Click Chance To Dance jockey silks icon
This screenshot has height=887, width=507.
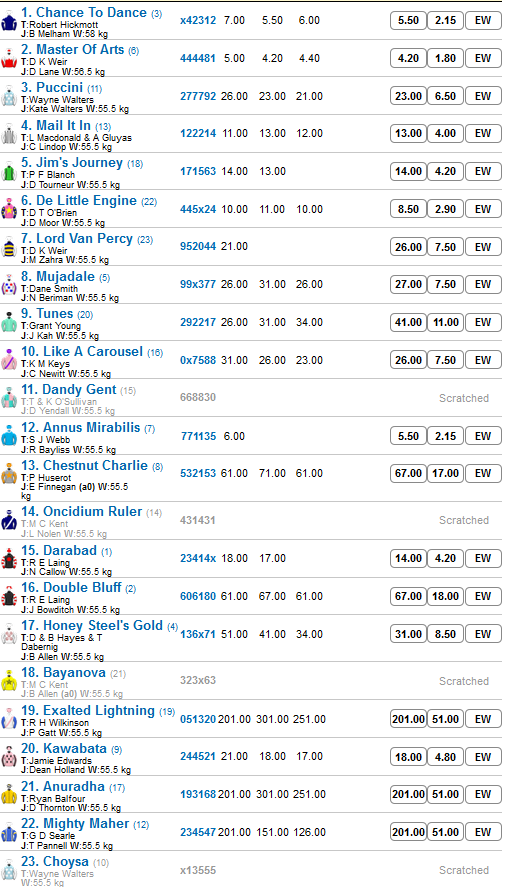9,21
